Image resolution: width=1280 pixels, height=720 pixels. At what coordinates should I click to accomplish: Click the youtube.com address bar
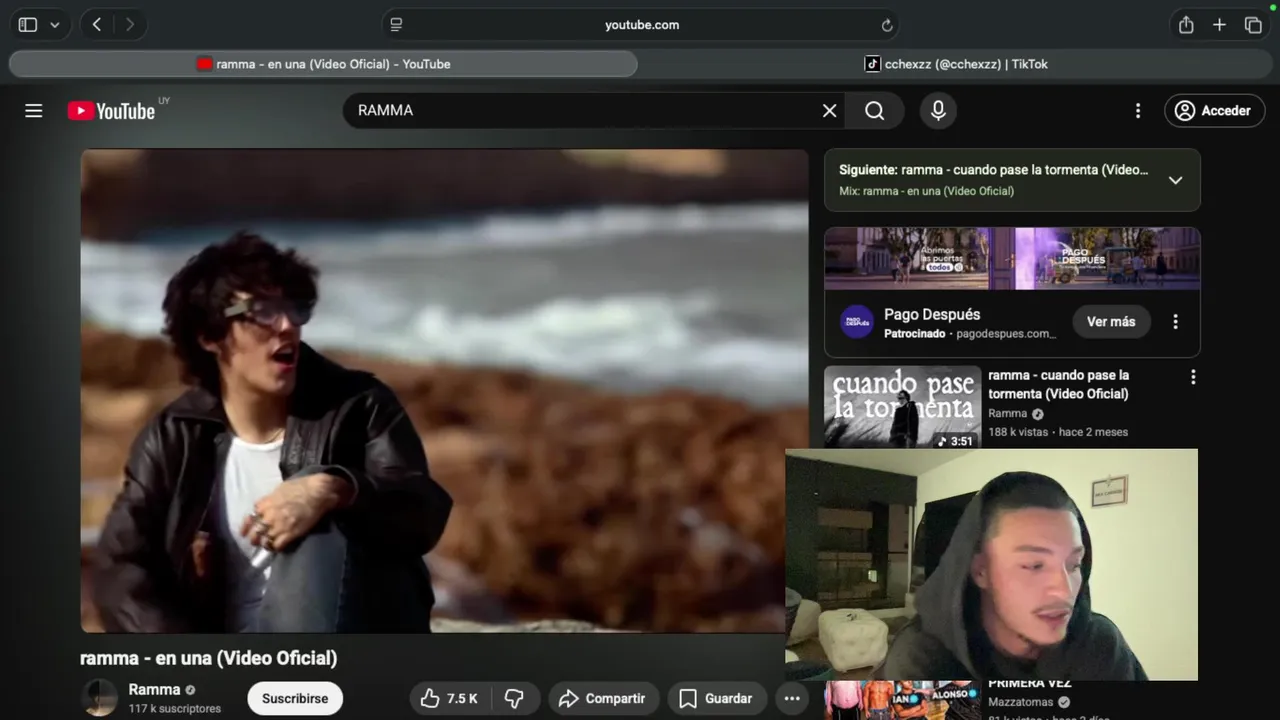click(641, 25)
